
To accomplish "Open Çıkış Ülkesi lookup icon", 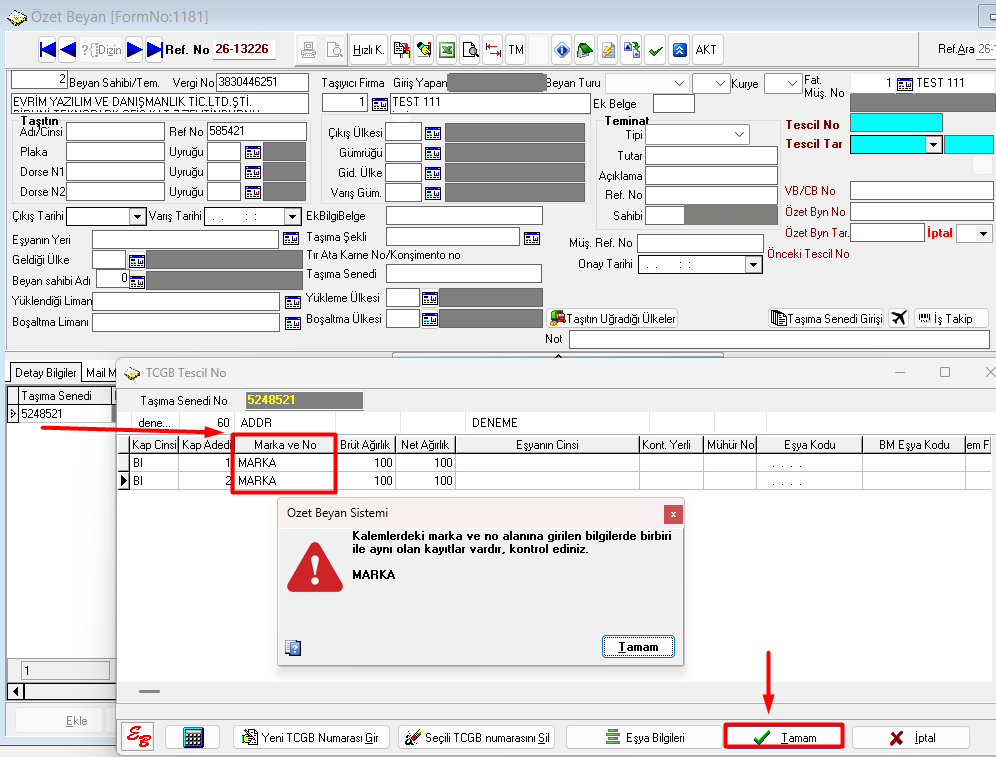I will 433,133.
